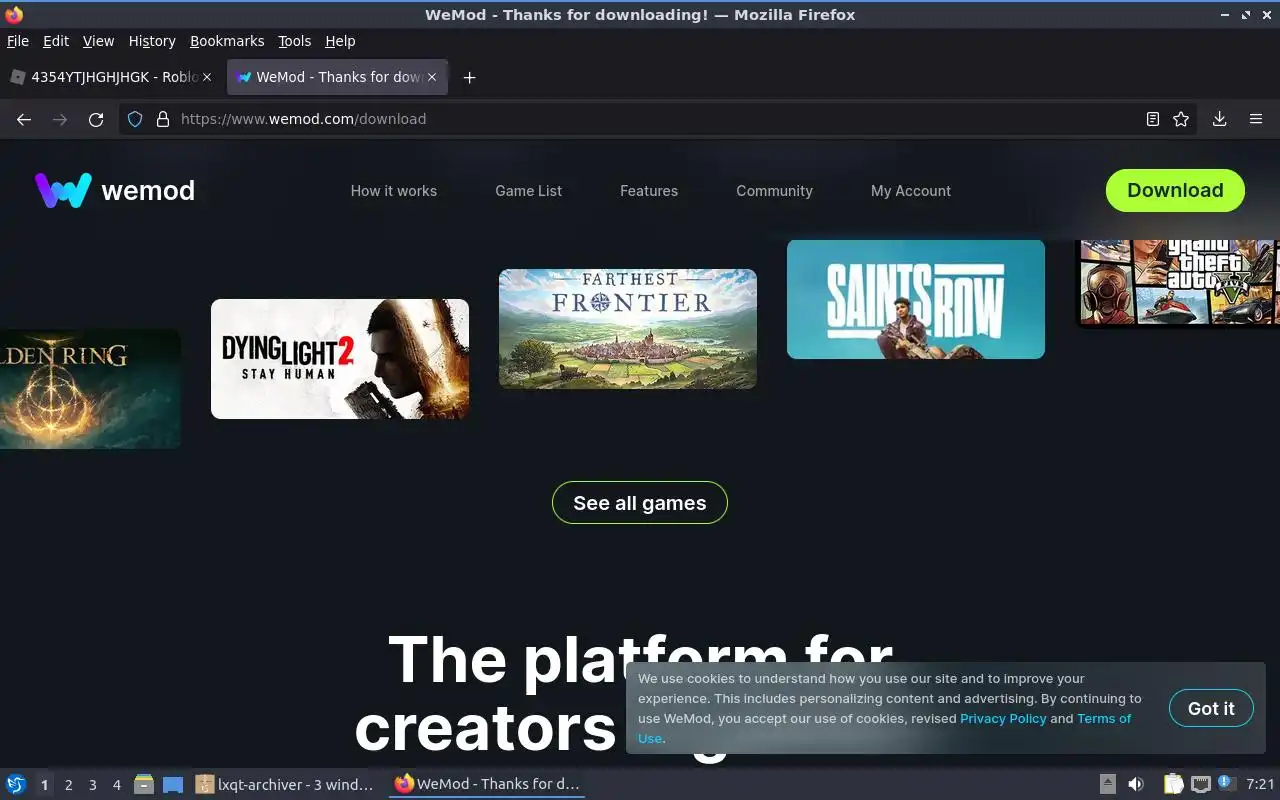Open lxqt-archiver taskbar window group

tap(286, 784)
